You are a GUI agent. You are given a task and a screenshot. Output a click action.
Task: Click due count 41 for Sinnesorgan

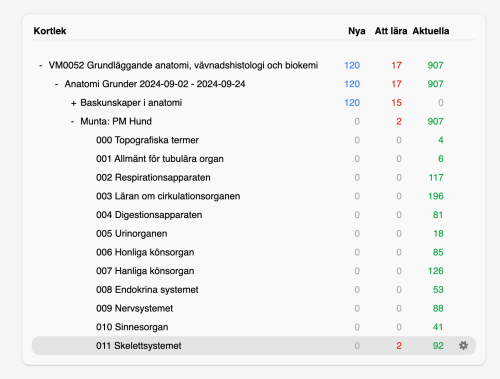point(438,327)
